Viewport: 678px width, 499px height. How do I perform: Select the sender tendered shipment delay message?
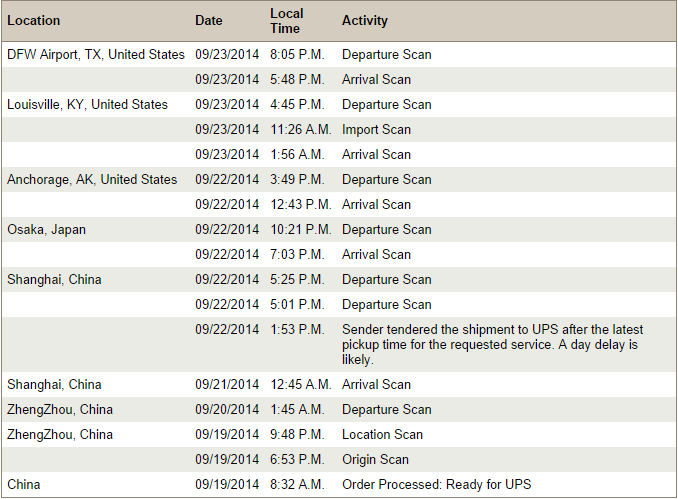tap(493, 345)
